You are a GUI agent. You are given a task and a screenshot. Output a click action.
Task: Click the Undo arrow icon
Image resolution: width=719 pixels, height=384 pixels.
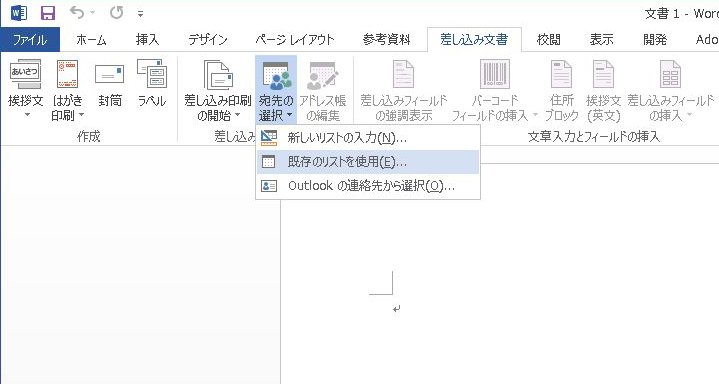(77, 12)
